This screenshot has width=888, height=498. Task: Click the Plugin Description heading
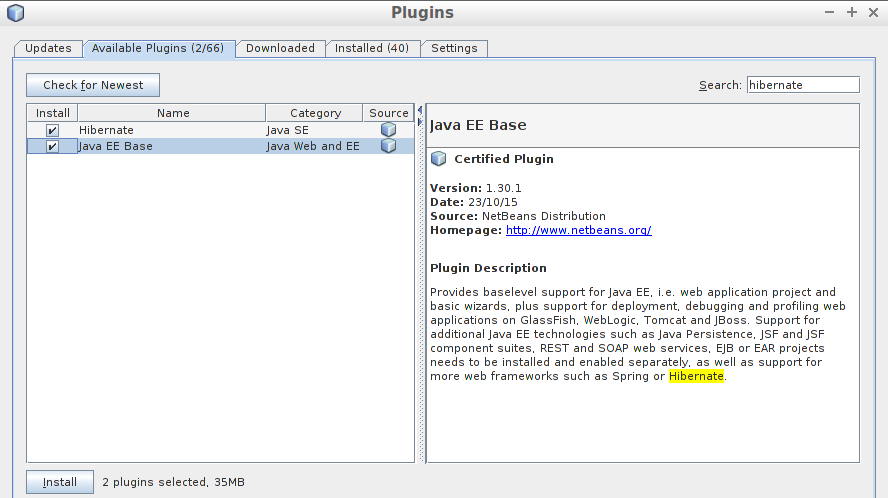[x=488, y=268]
